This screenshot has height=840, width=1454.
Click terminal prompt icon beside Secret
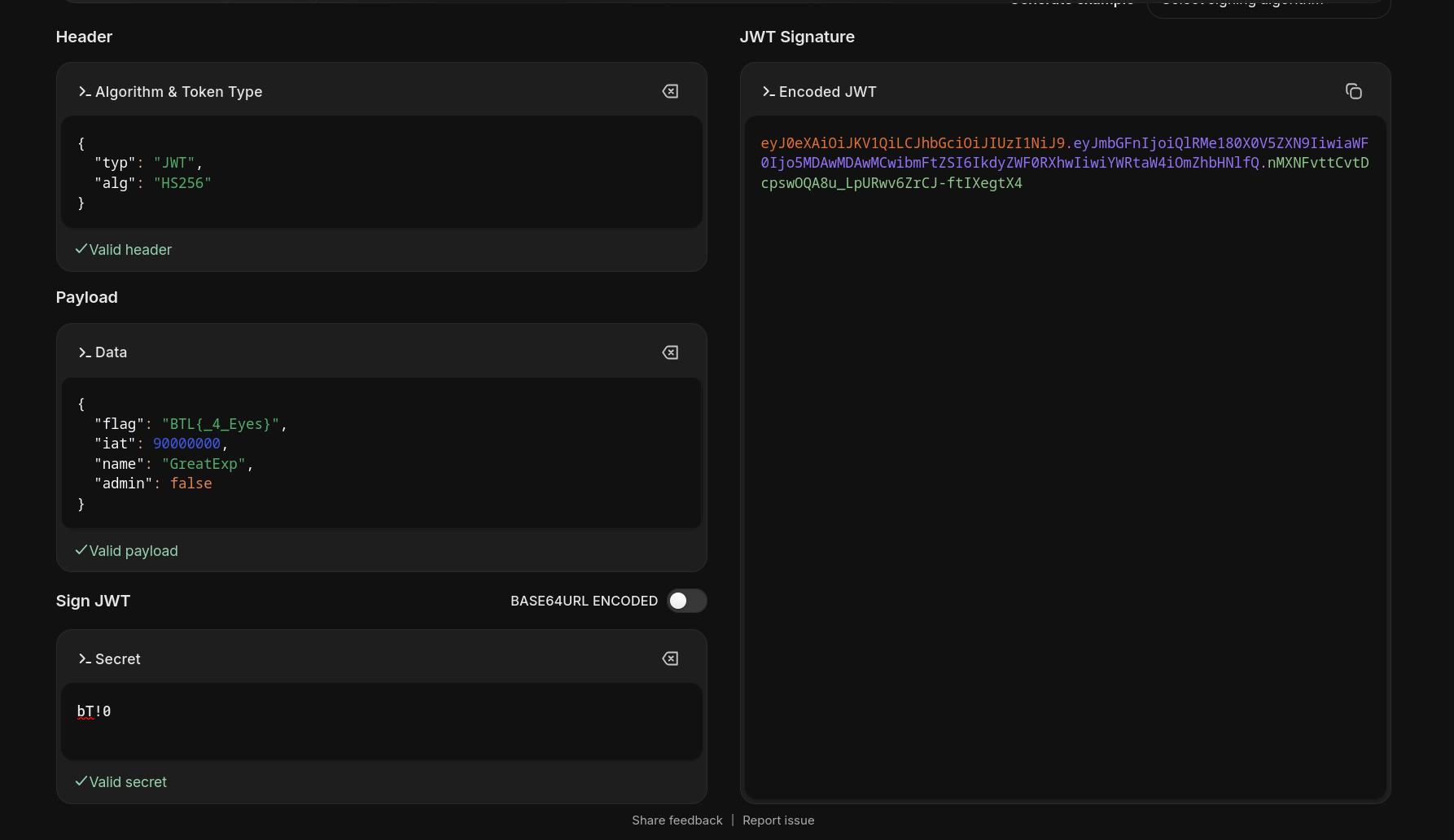click(85, 659)
